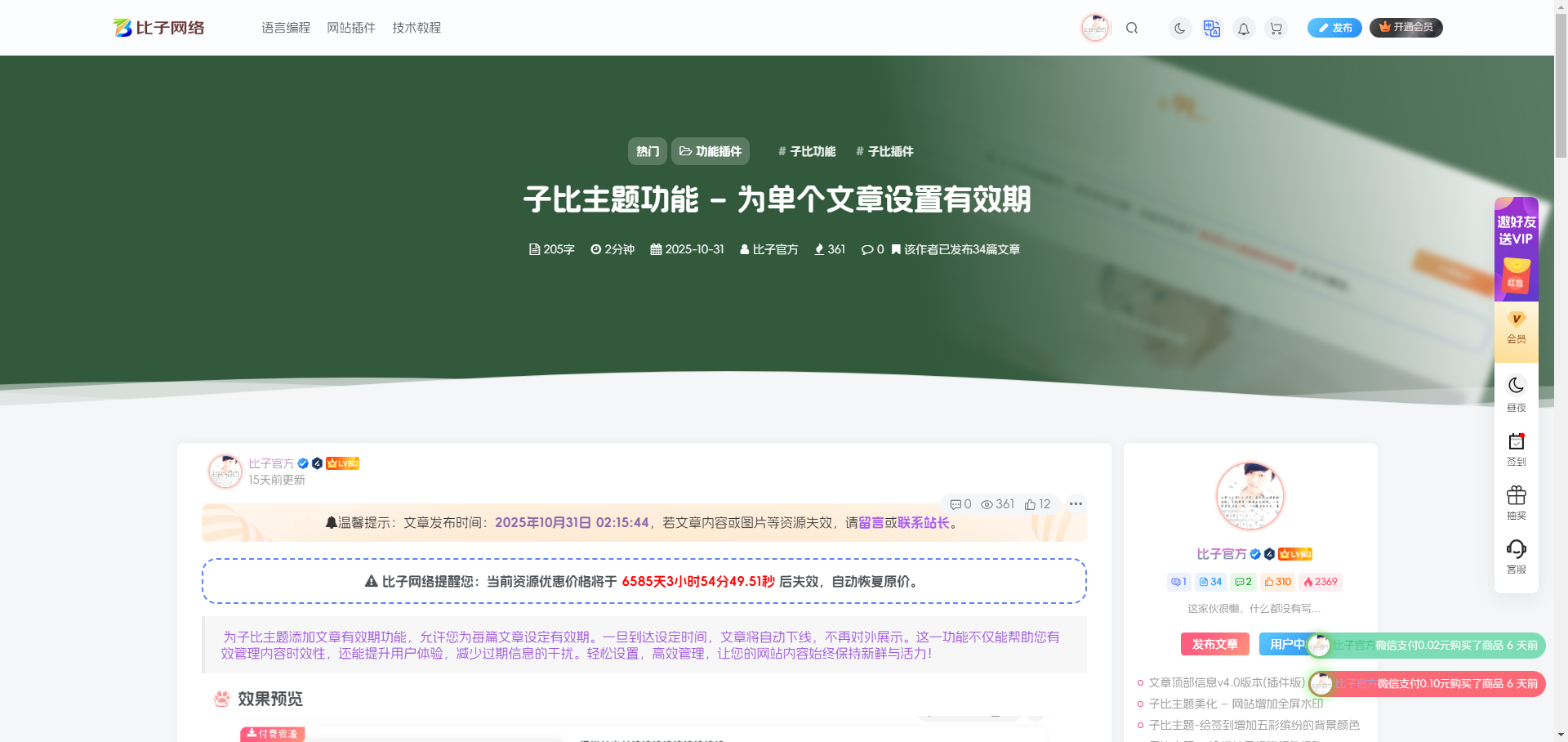Open the language translation icon
The image size is (1568, 742).
tap(1211, 28)
